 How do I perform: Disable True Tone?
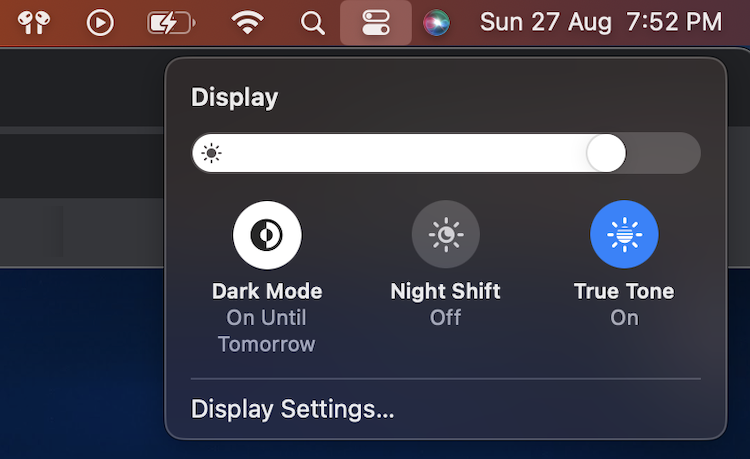[624, 234]
